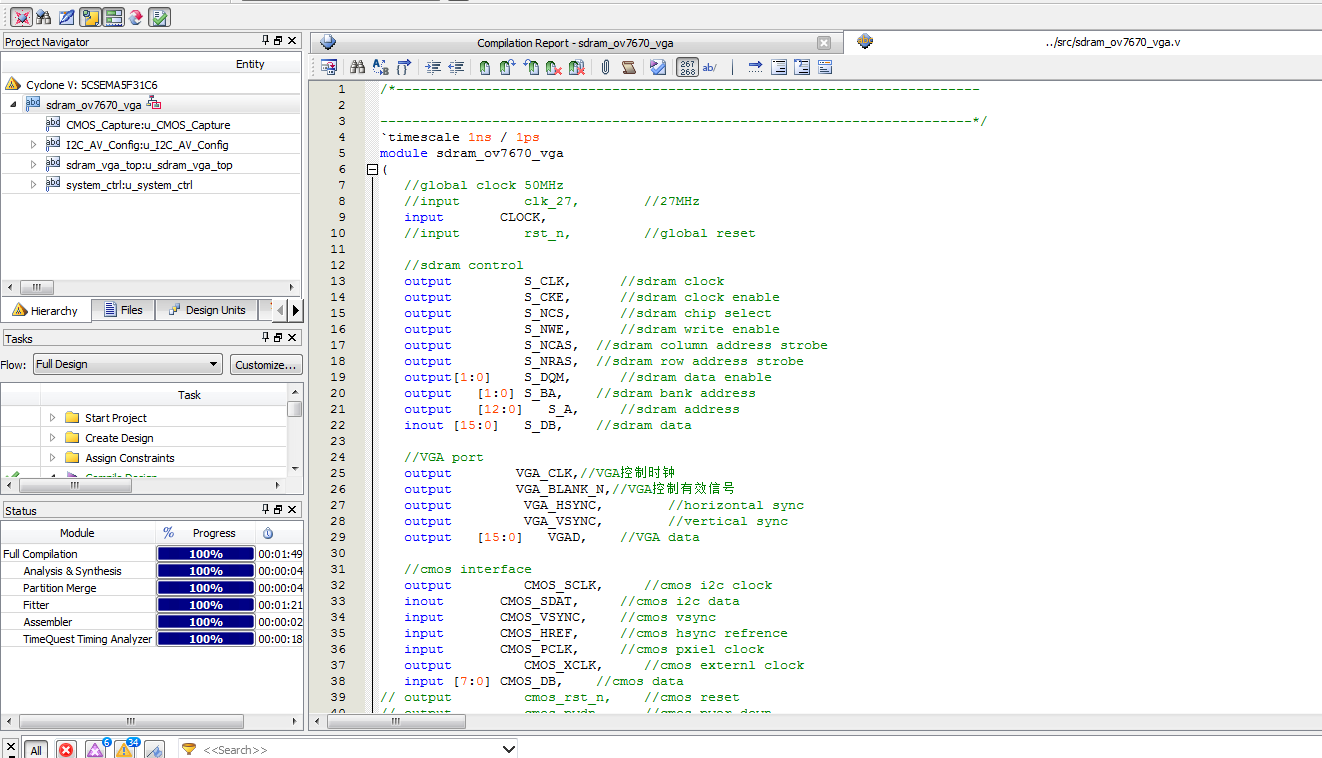Click the paperclip attachment icon
Image resolution: width=1322 pixels, height=758 pixels.
605,67
